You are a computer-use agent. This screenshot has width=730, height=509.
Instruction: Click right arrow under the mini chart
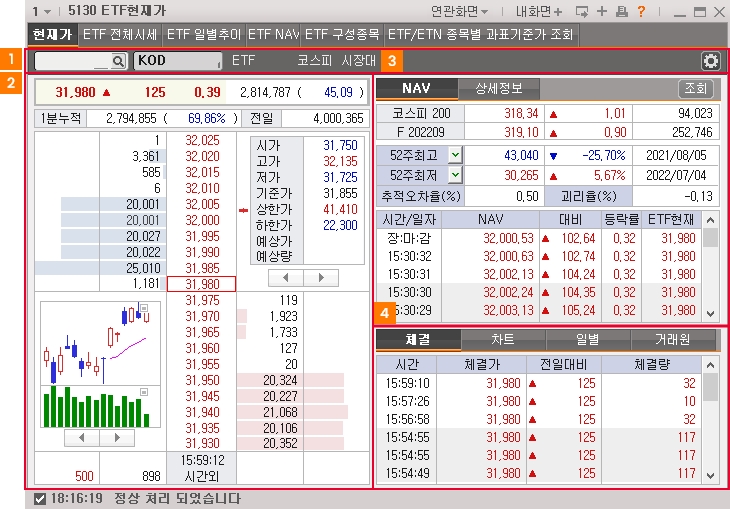coord(117,438)
